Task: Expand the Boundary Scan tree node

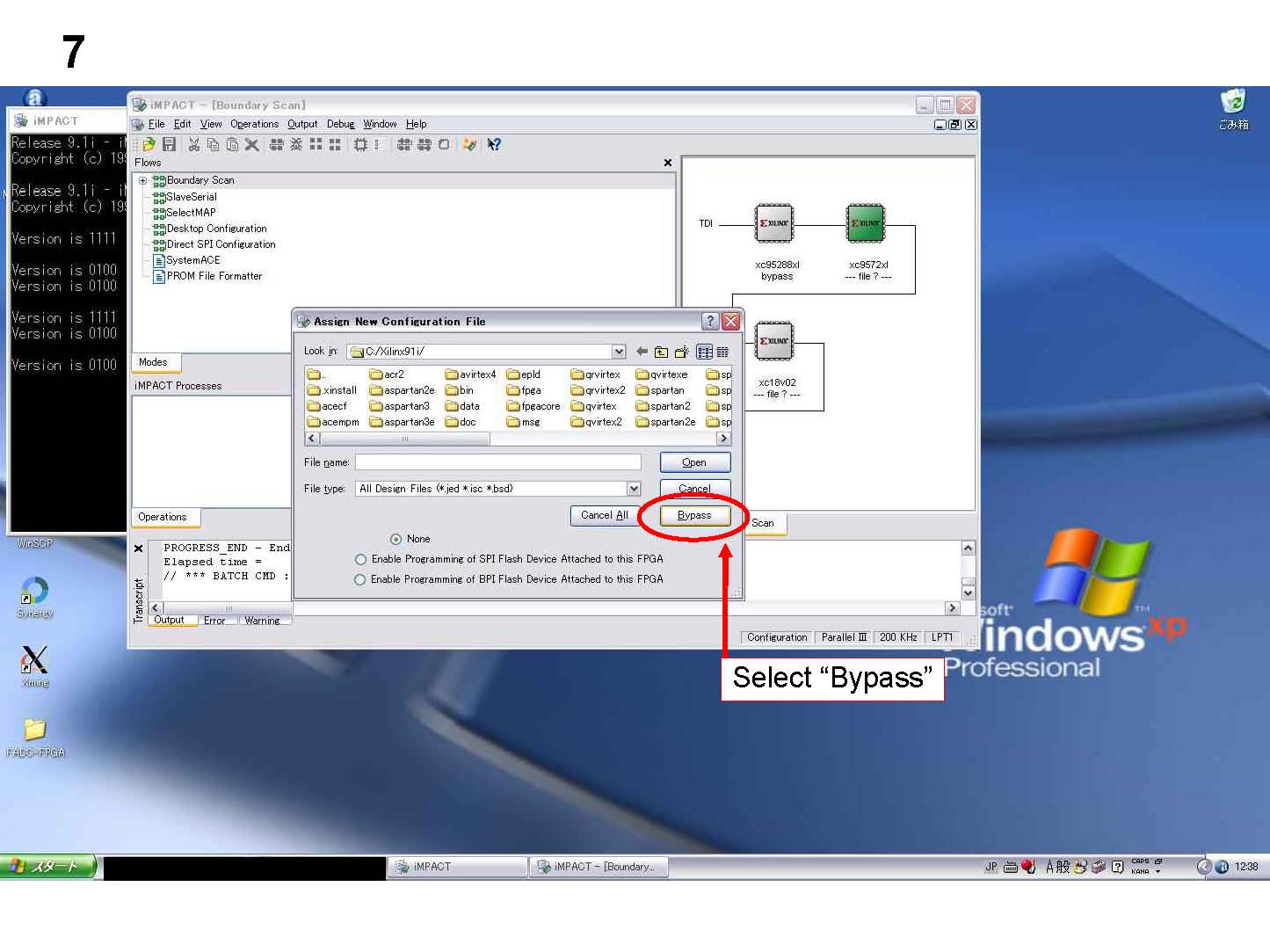Action: coord(142,180)
